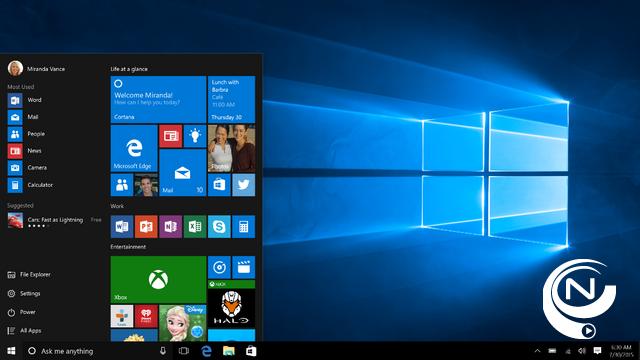The width and height of the screenshot is (640, 360).
Task: Open Settings from the Start menu
Action: (x=24, y=293)
